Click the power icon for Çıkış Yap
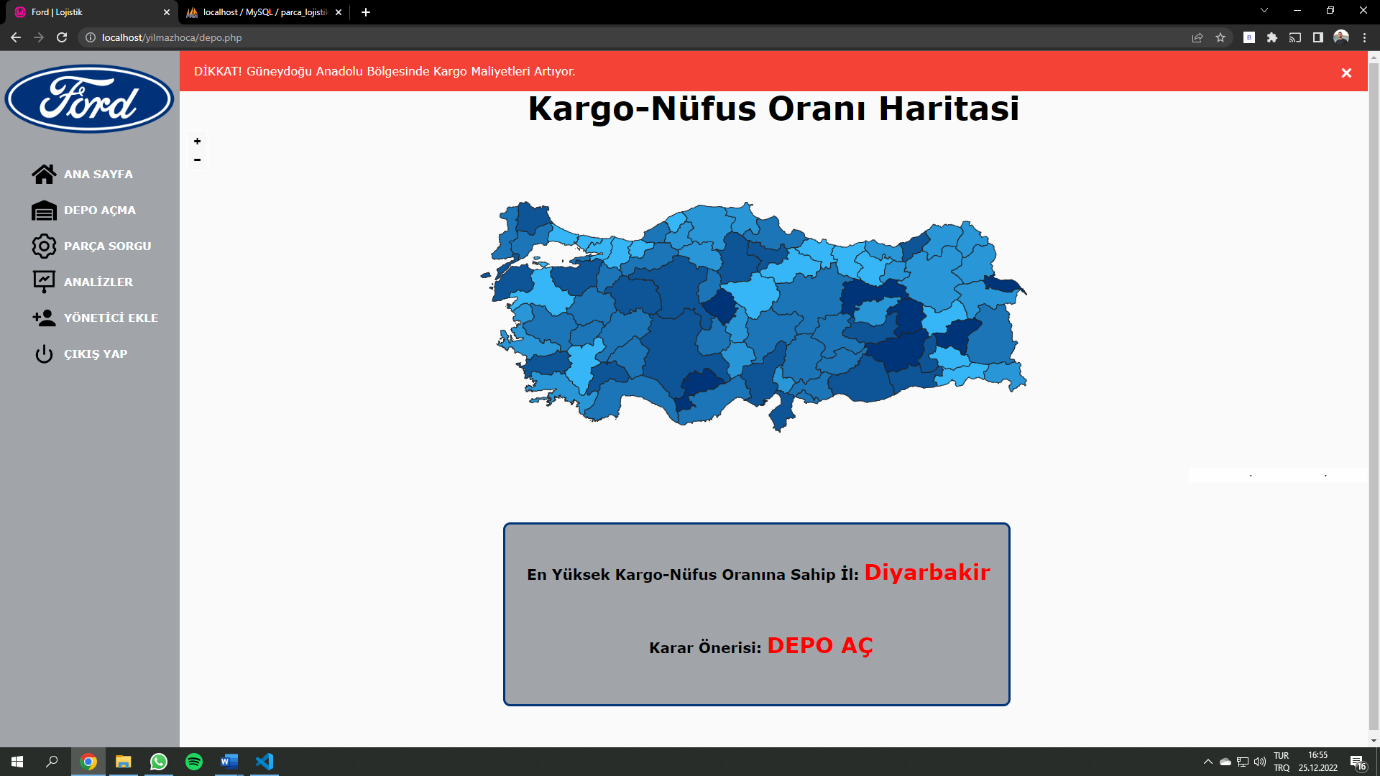Image resolution: width=1380 pixels, height=776 pixels. (44, 354)
